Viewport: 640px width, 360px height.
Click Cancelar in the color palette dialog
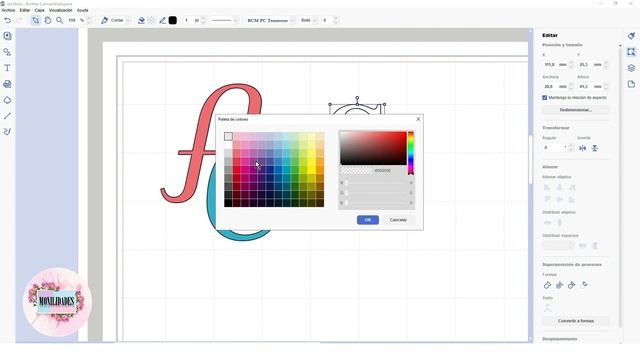click(x=398, y=220)
